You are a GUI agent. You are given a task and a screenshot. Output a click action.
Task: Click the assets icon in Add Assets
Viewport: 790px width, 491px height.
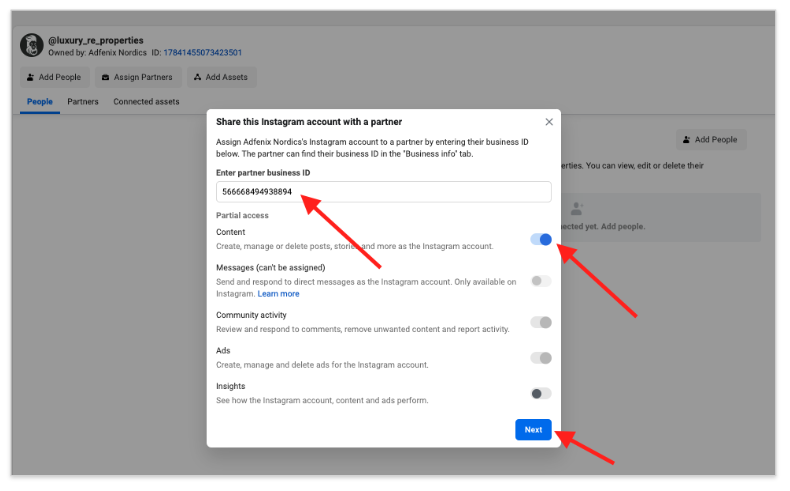coord(198,77)
